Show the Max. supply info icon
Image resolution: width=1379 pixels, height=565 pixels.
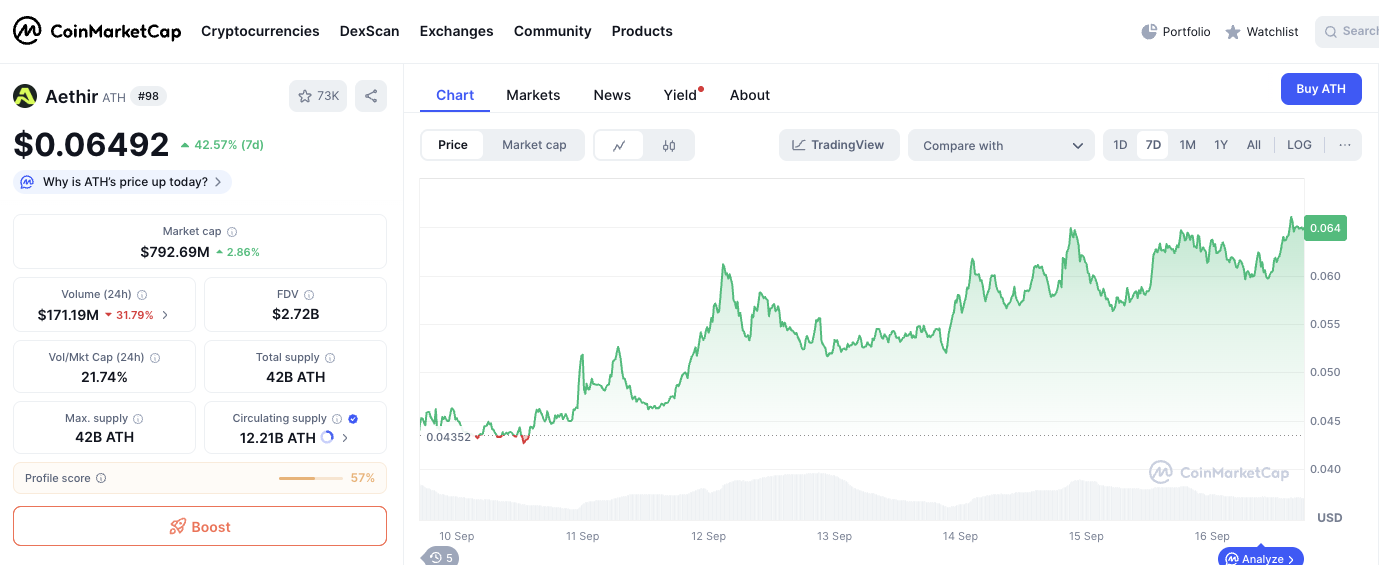point(138,419)
